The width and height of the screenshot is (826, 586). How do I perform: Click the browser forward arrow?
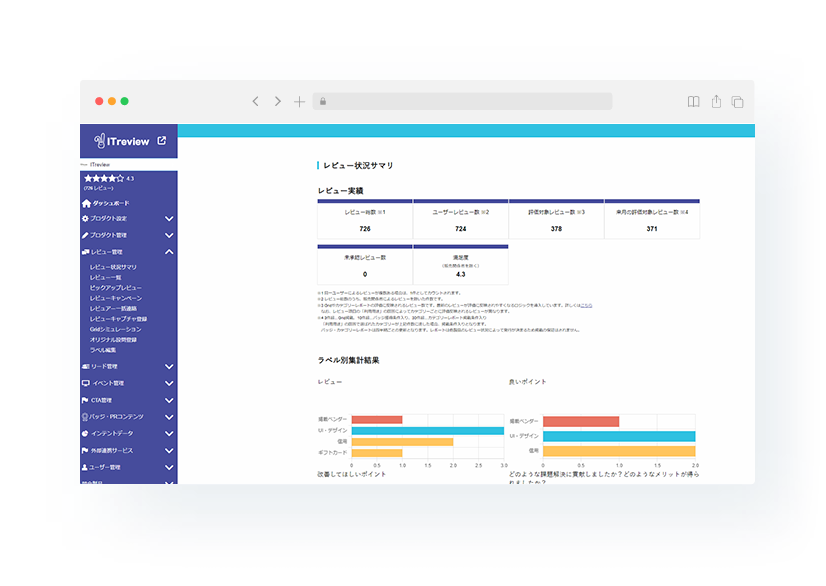click(277, 102)
